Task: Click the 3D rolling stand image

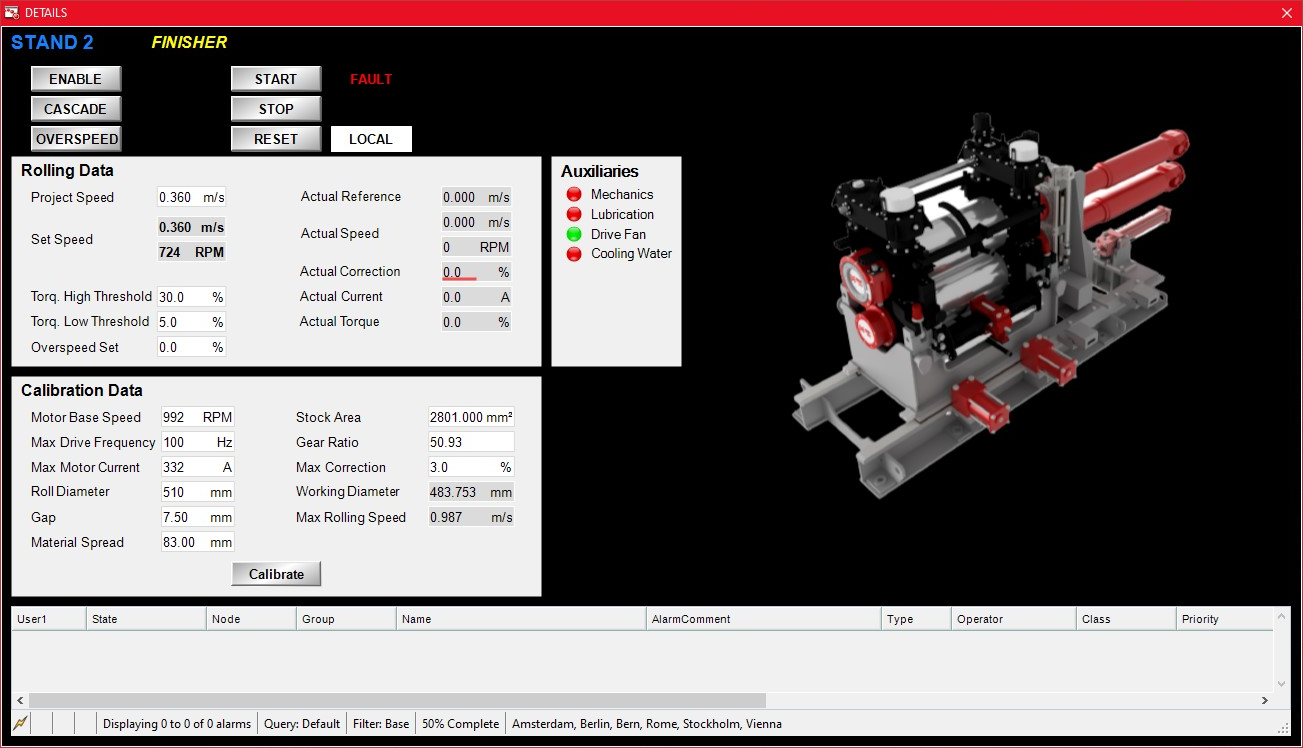Action: 993,305
